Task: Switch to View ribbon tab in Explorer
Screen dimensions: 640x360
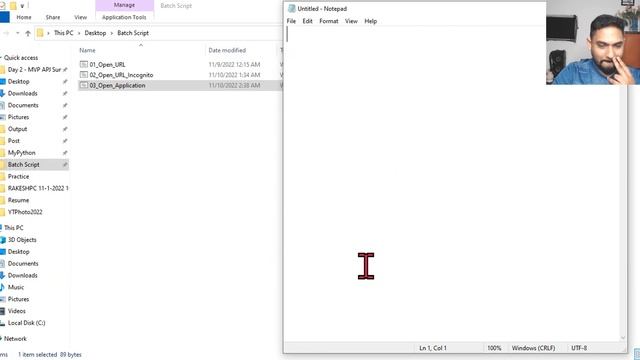Action: pyautogui.click(x=80, y=17)
